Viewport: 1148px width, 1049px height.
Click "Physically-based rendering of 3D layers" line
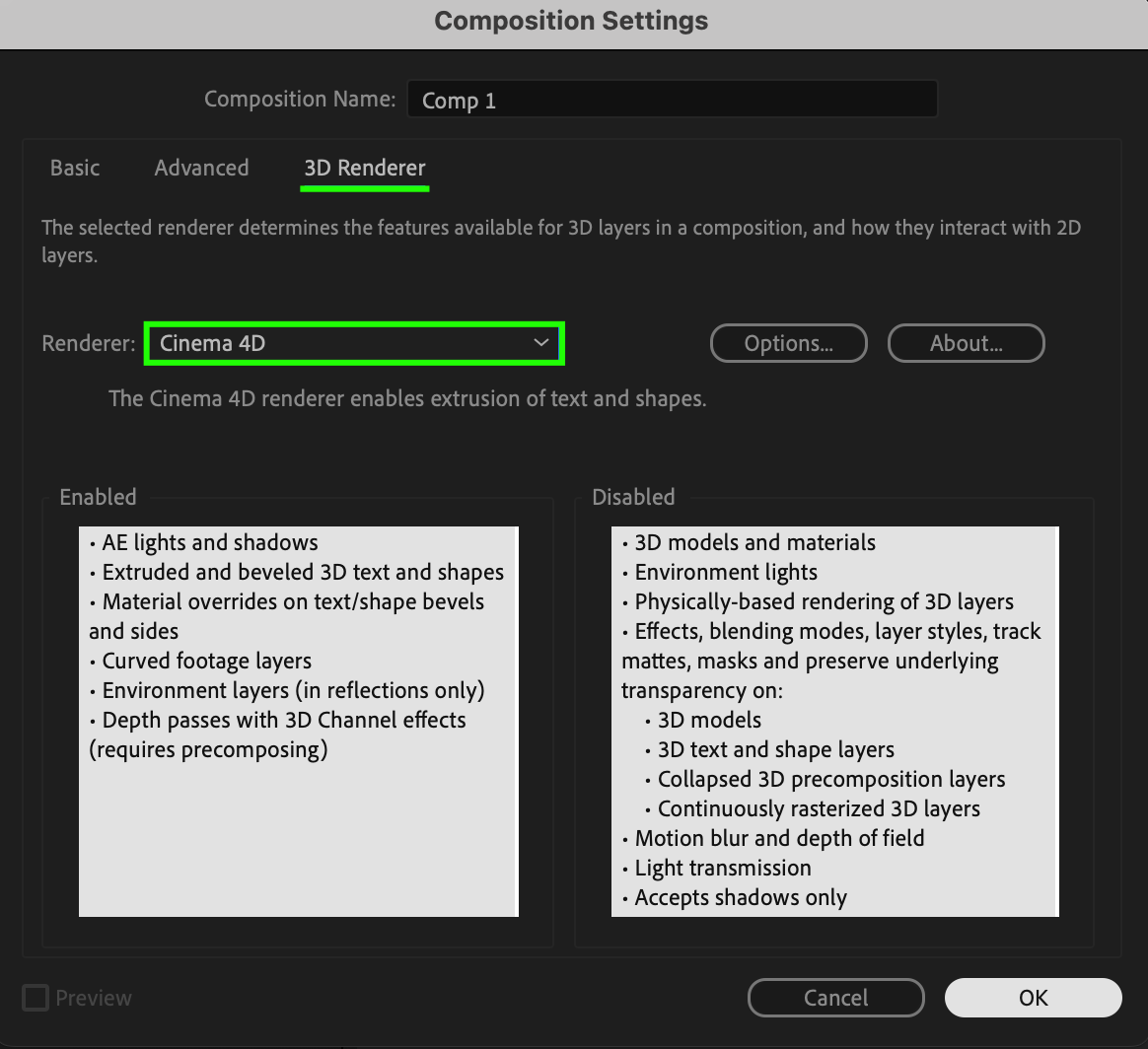pos(824,601)
